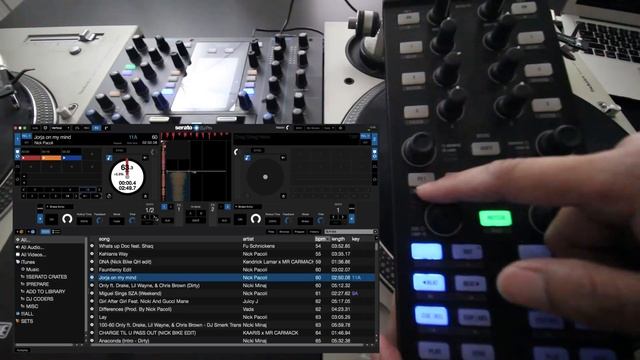Open the MISC crate
The height and width of the screenshot is (360, 640).
32,306
